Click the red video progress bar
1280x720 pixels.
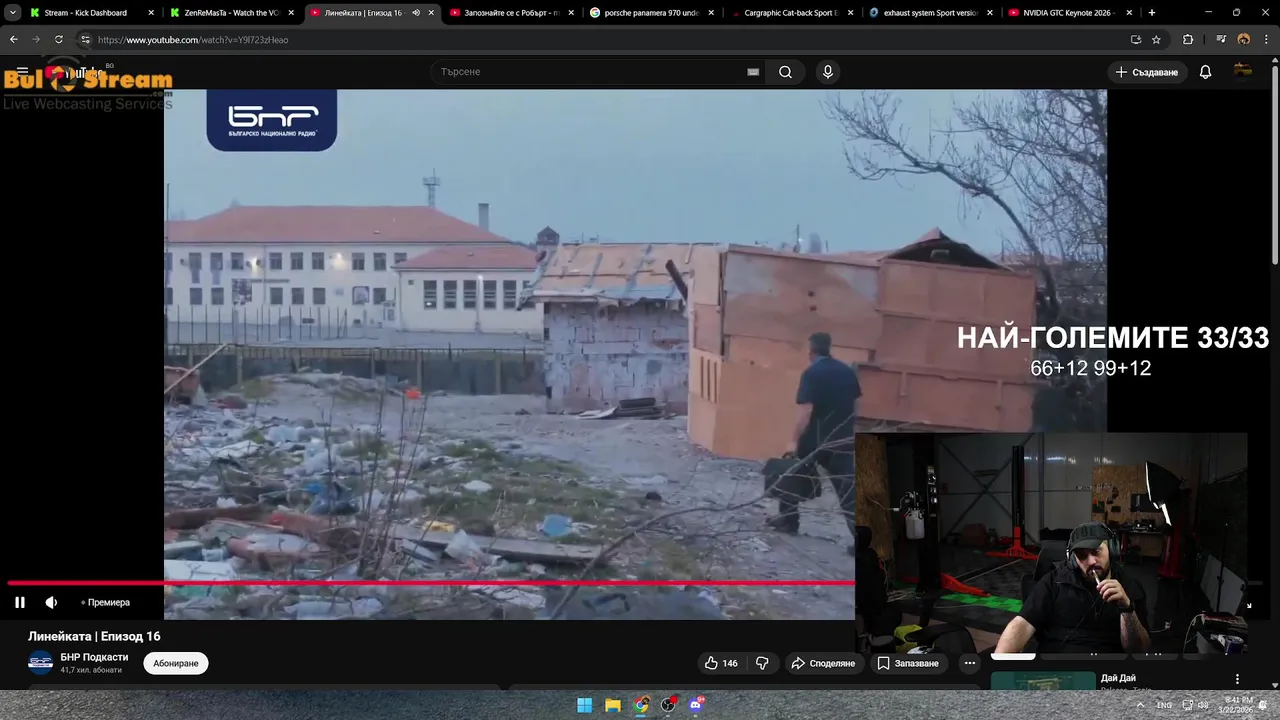coord(430,582)
